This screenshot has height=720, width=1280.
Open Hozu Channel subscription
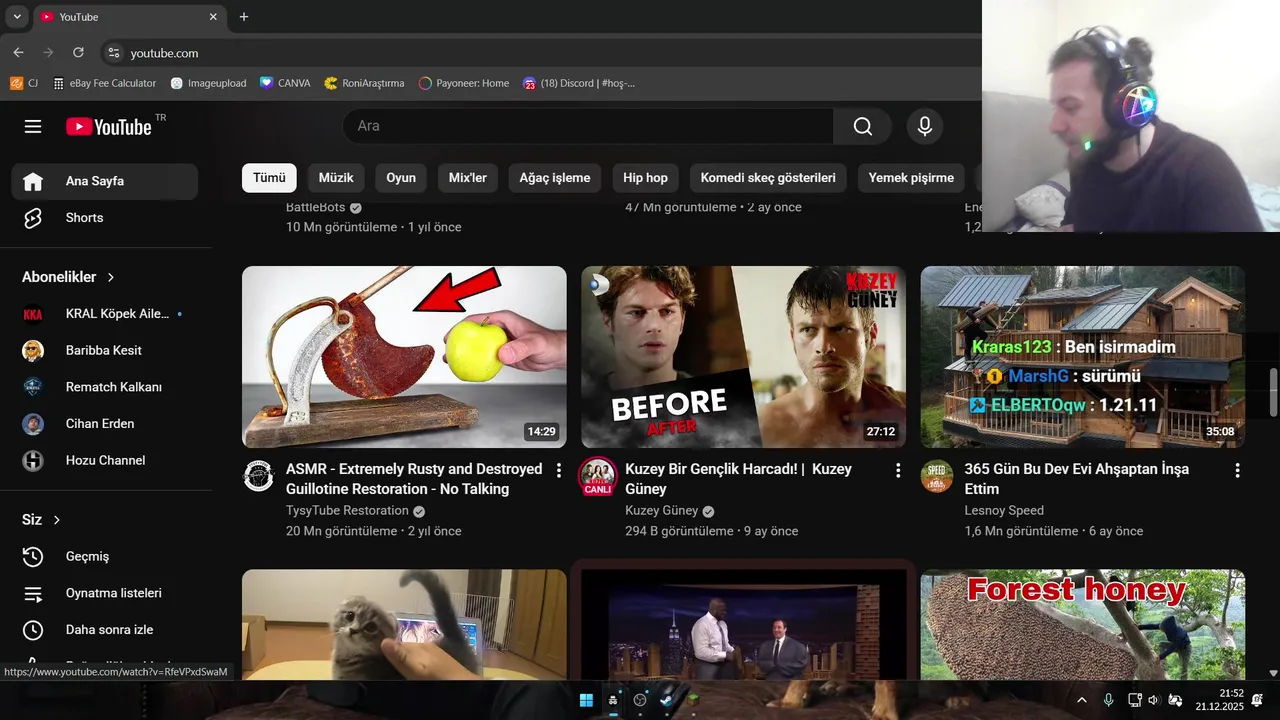pyautogui.click(x=105, y=460)
